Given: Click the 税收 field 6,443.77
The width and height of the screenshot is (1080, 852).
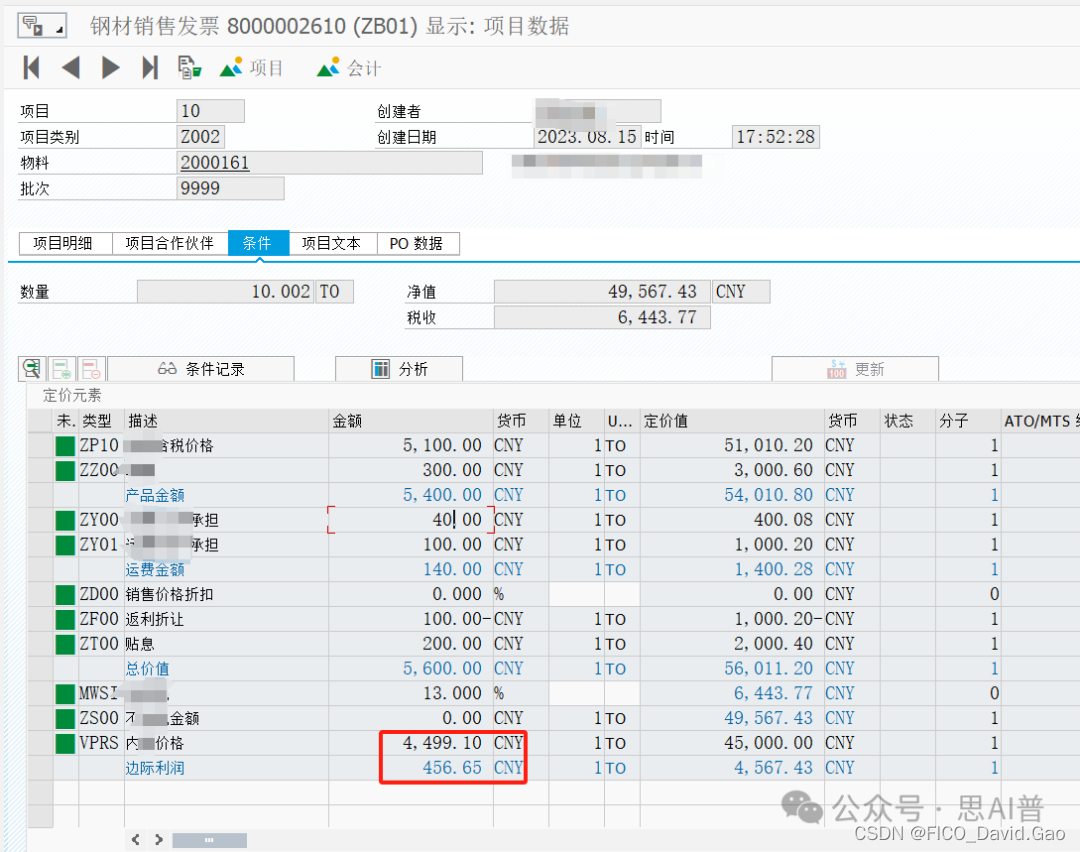Looking at the screenshot, I should pyautogui.click(x=602, y=317).
